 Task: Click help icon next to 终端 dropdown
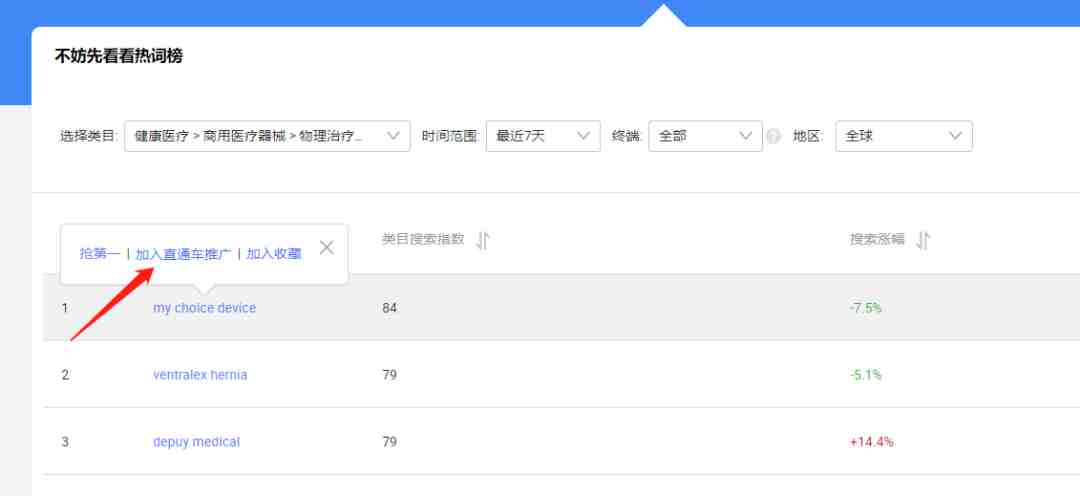pos(774,136)
